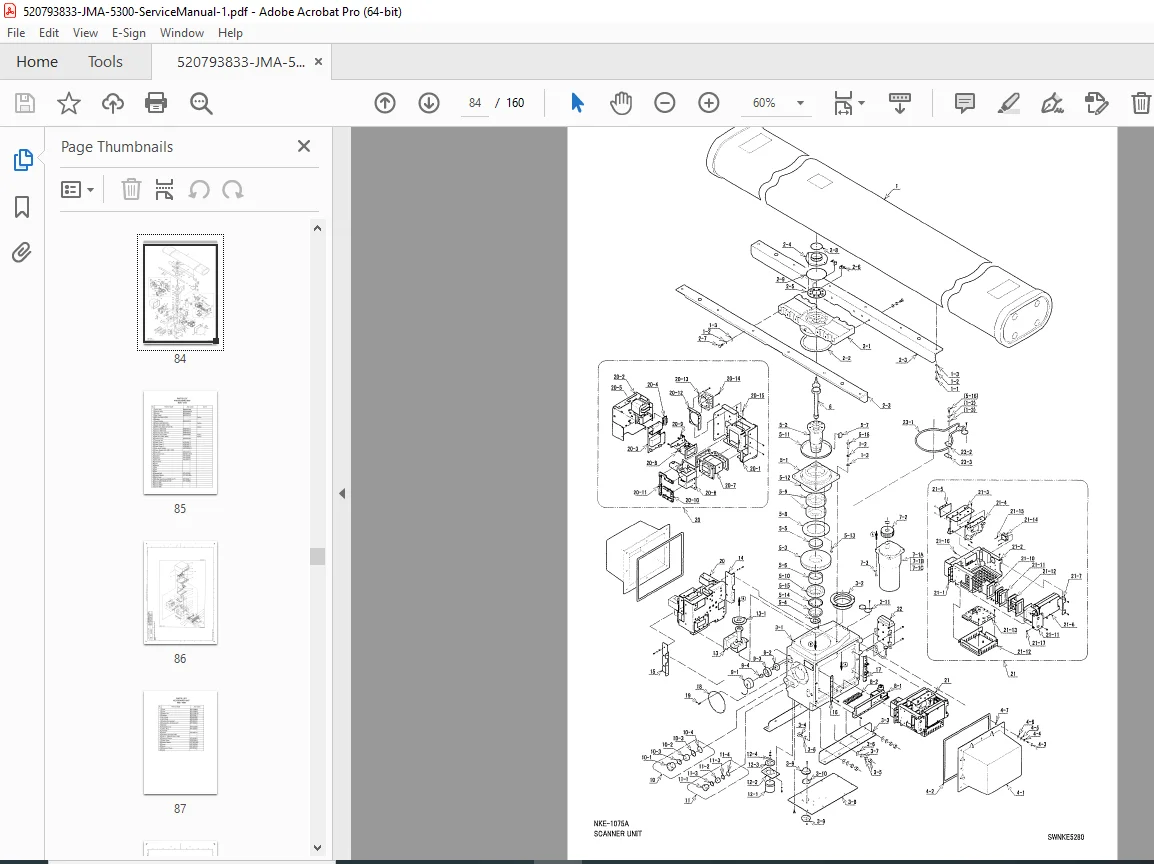Select page 86 thumbnail

180,593
